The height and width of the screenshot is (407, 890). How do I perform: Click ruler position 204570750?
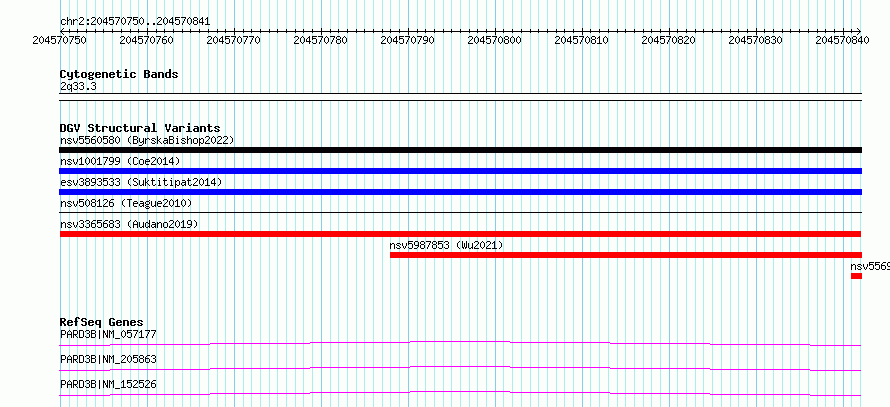pyautogui.click(x=60, y=40)
